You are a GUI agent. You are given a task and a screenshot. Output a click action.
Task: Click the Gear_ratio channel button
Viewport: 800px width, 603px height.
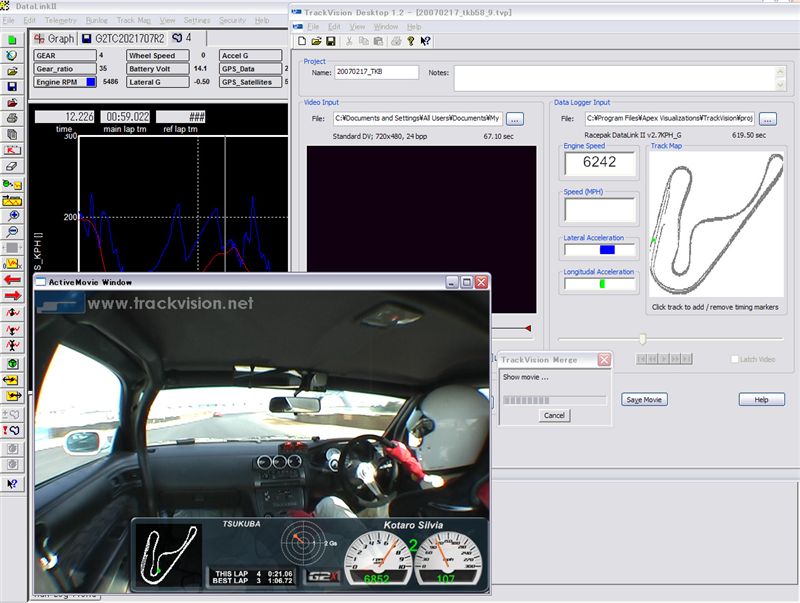pos(65,69)
